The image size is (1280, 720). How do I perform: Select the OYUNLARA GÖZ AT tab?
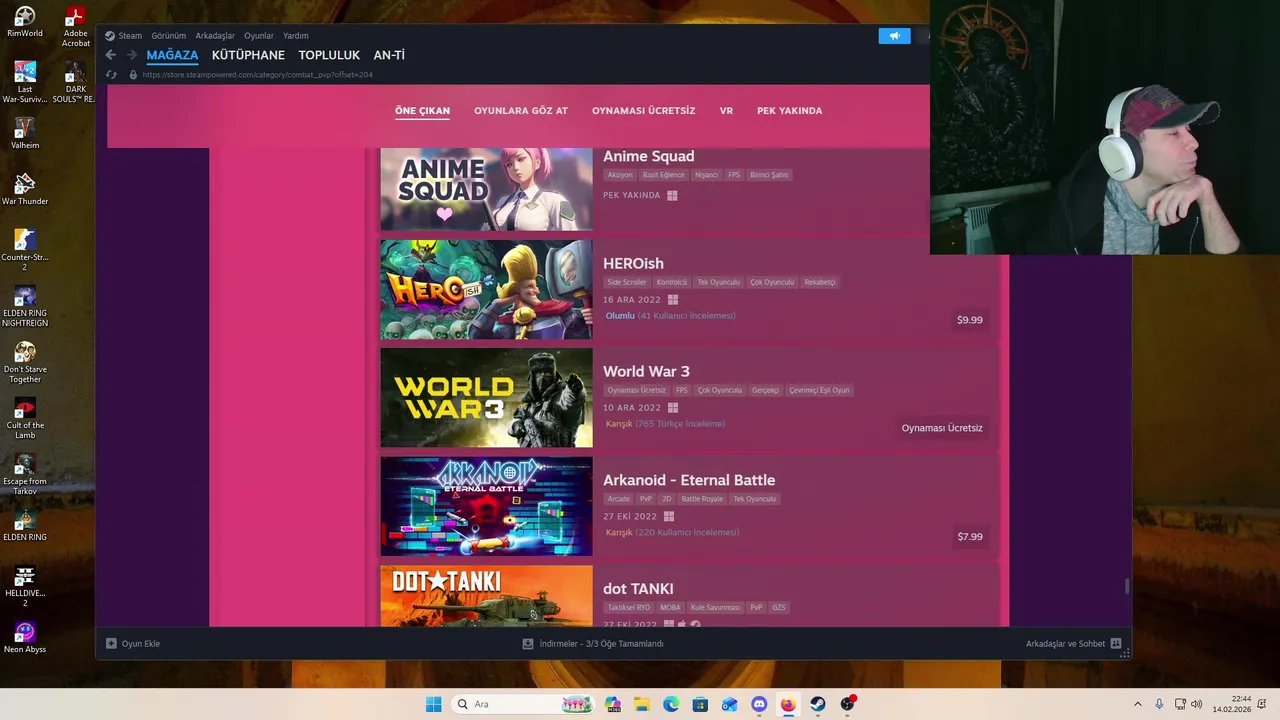tap(520, 111)
